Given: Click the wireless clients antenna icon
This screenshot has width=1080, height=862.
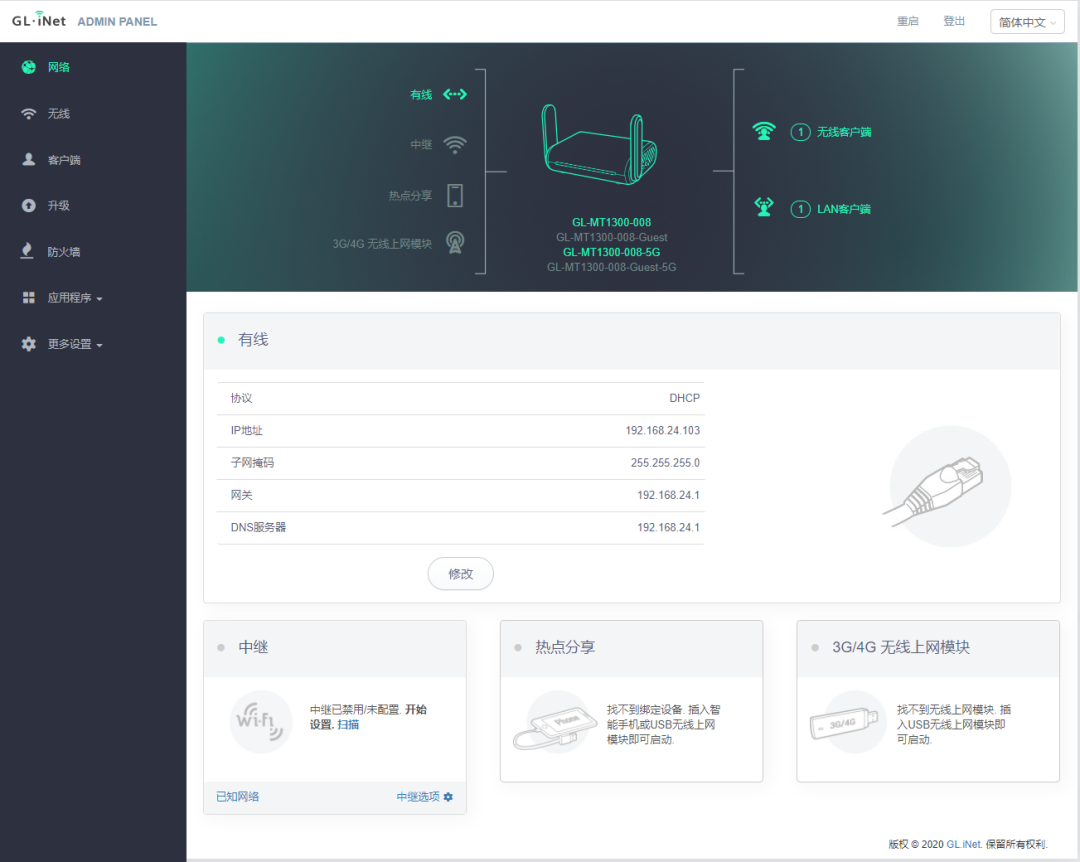Looking at the screenshot, I should 764,131.
